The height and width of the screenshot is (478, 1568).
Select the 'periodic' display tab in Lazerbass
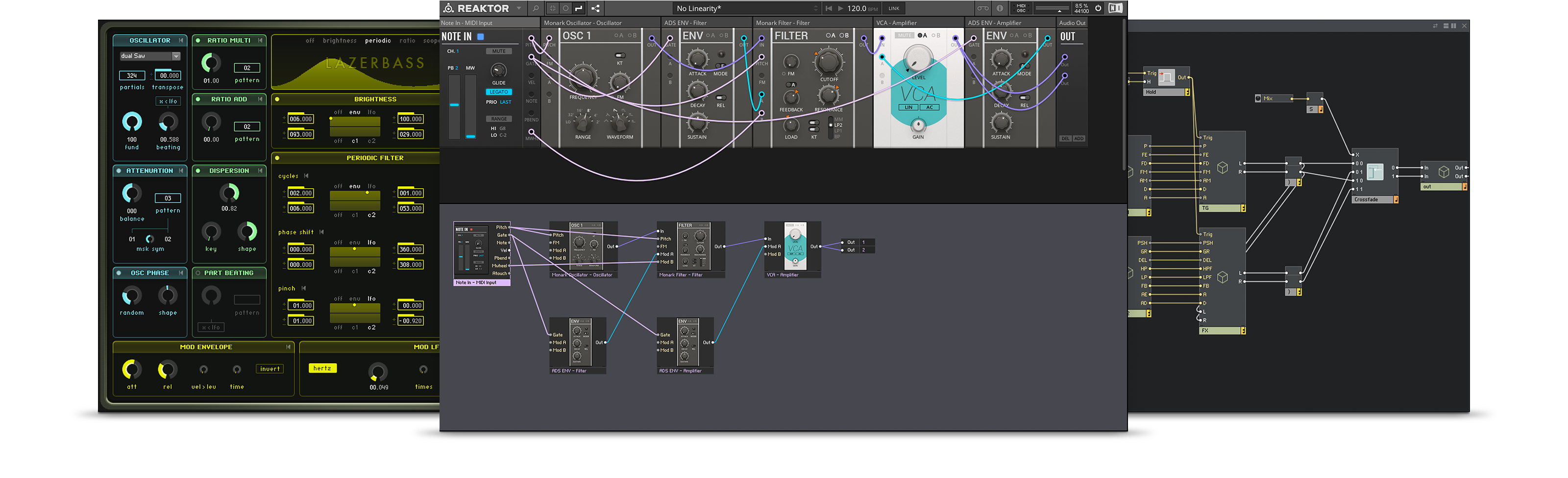(377, 41)
